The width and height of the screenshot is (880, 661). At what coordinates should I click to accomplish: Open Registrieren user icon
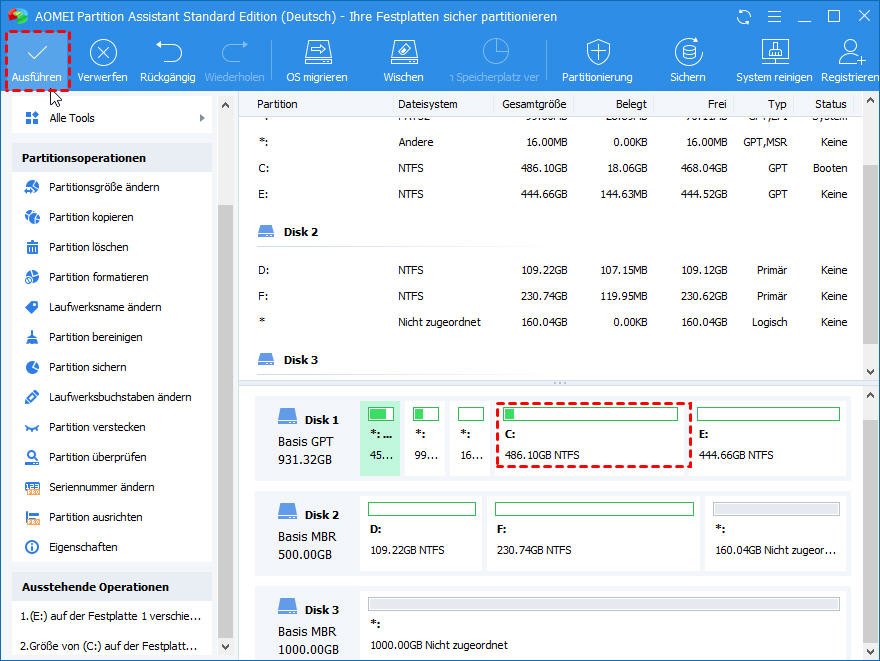pos(850,61)
